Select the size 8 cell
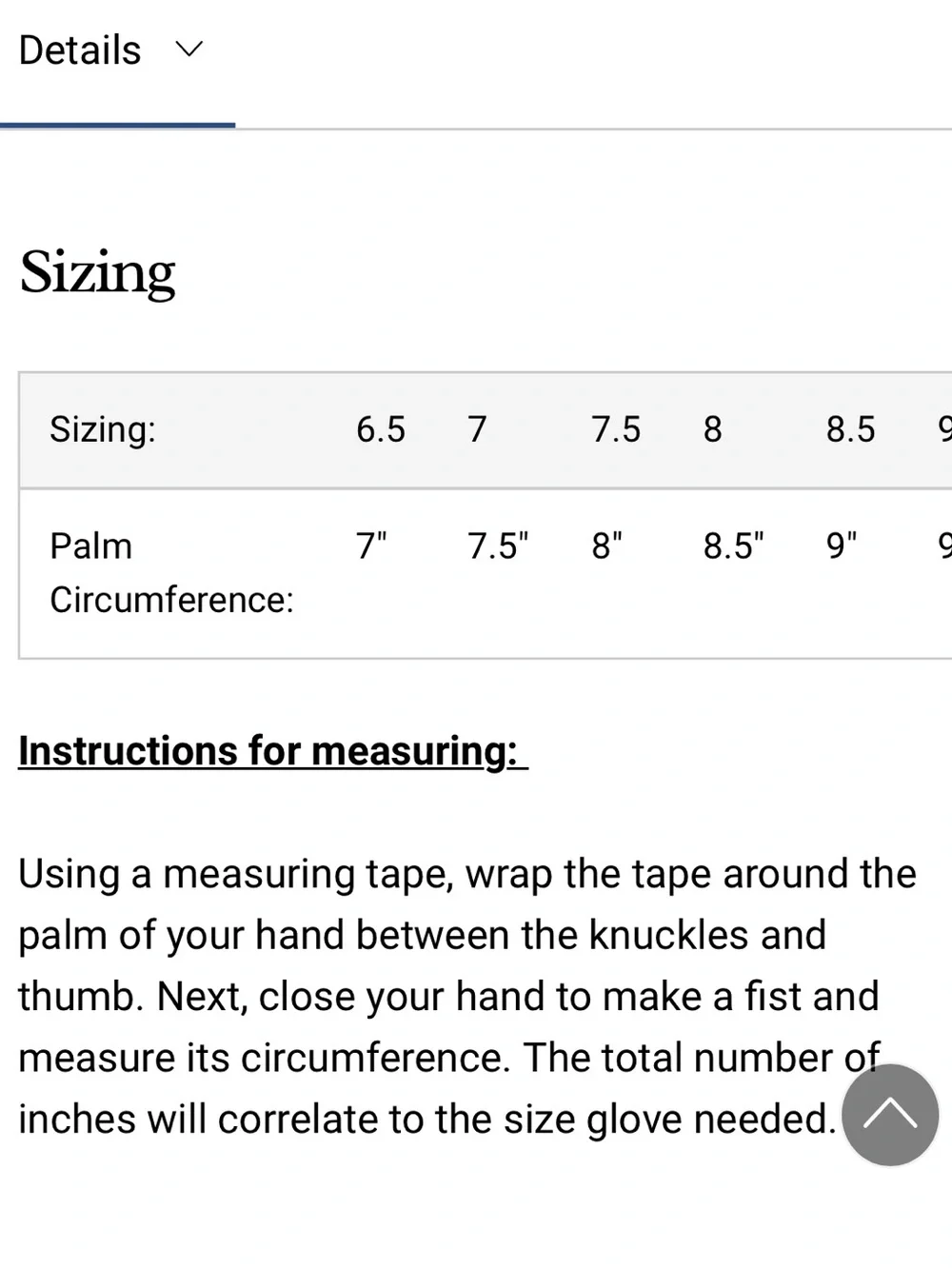 (x=713, y=429)
